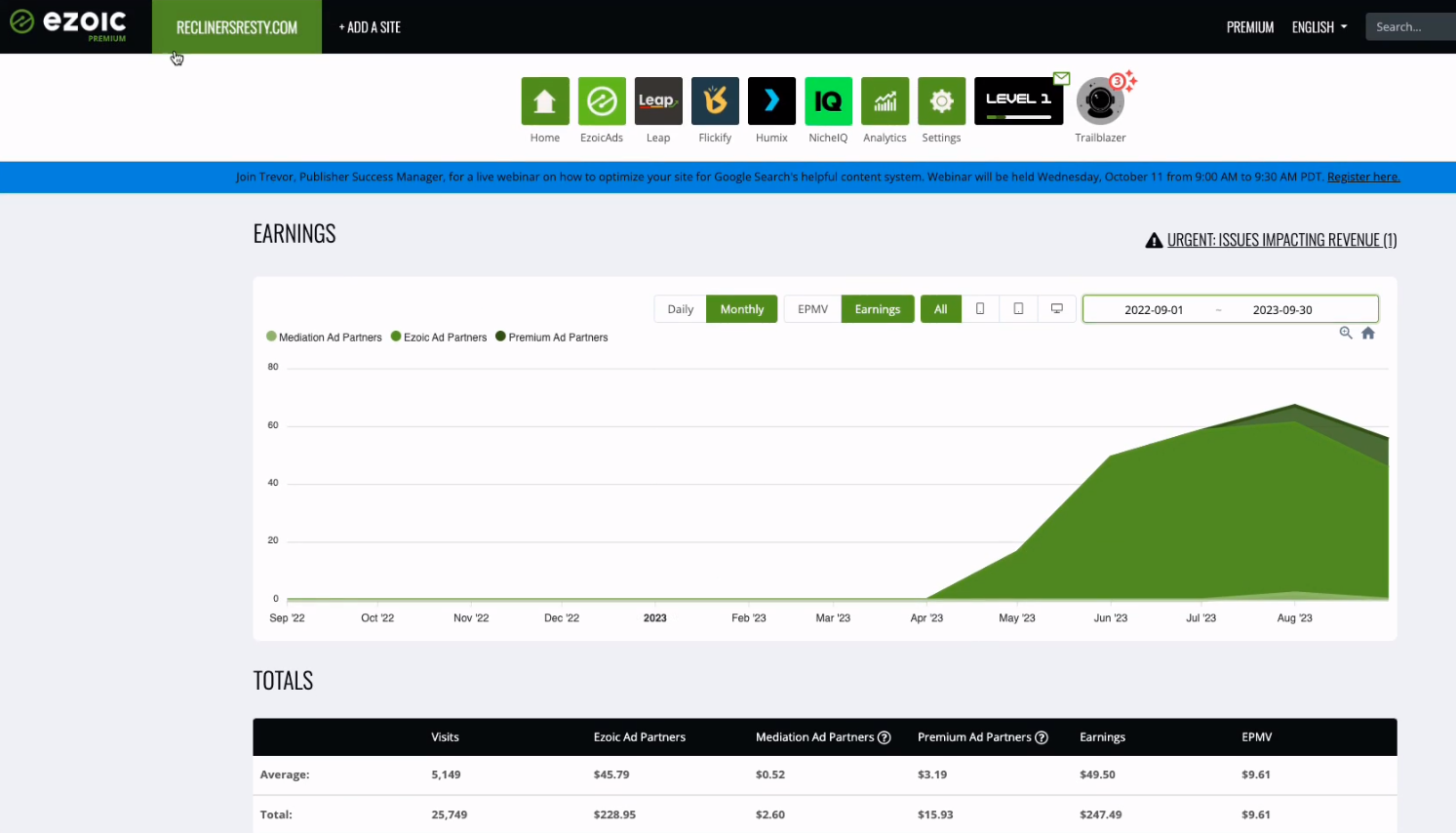Click the average visits value 5,149
The image size is (1456, 833).
[446, 774]
